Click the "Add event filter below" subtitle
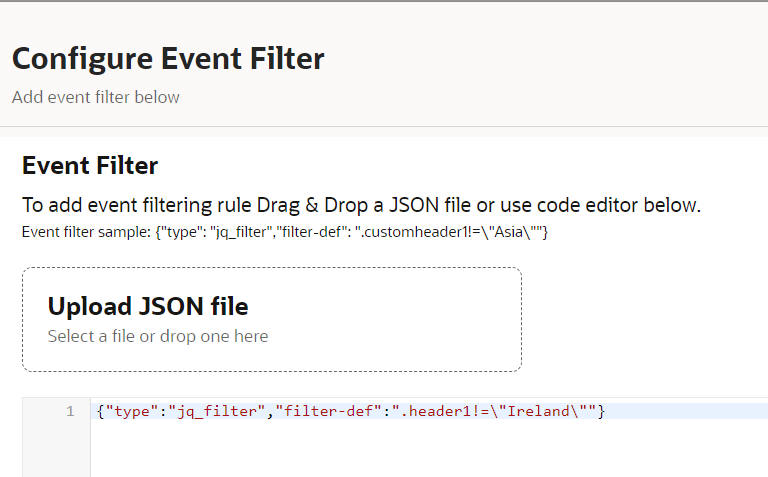The width and height of the screenshot is (768, 477). [x=96, y=97]
